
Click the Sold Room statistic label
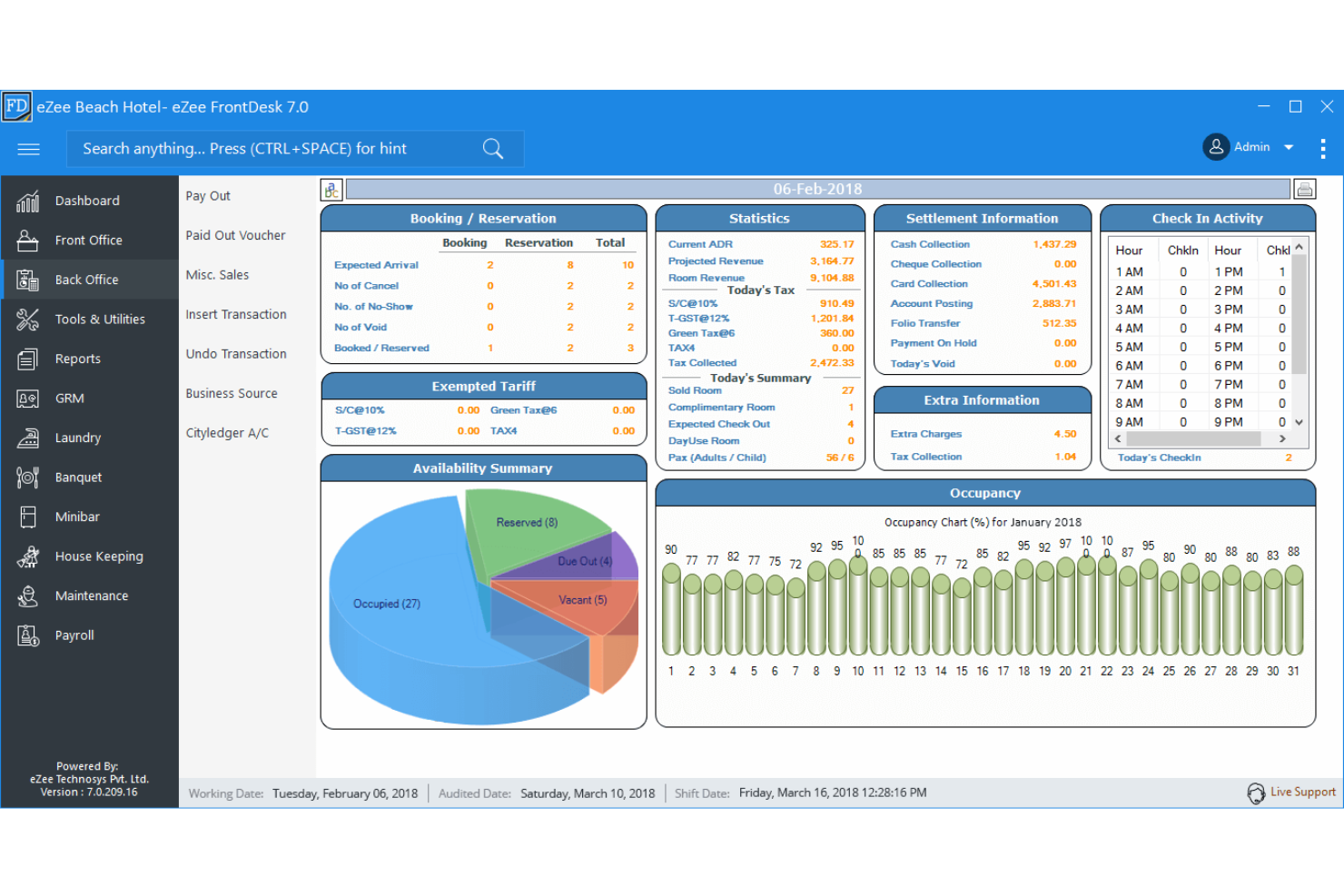point(695,390)
